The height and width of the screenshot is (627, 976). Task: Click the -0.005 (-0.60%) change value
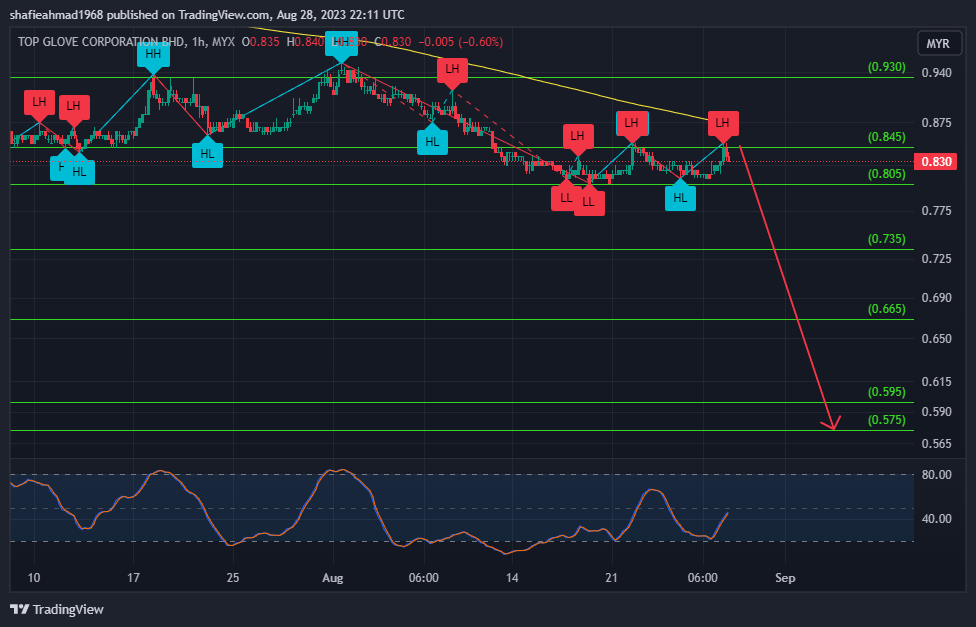pos(461,42)
